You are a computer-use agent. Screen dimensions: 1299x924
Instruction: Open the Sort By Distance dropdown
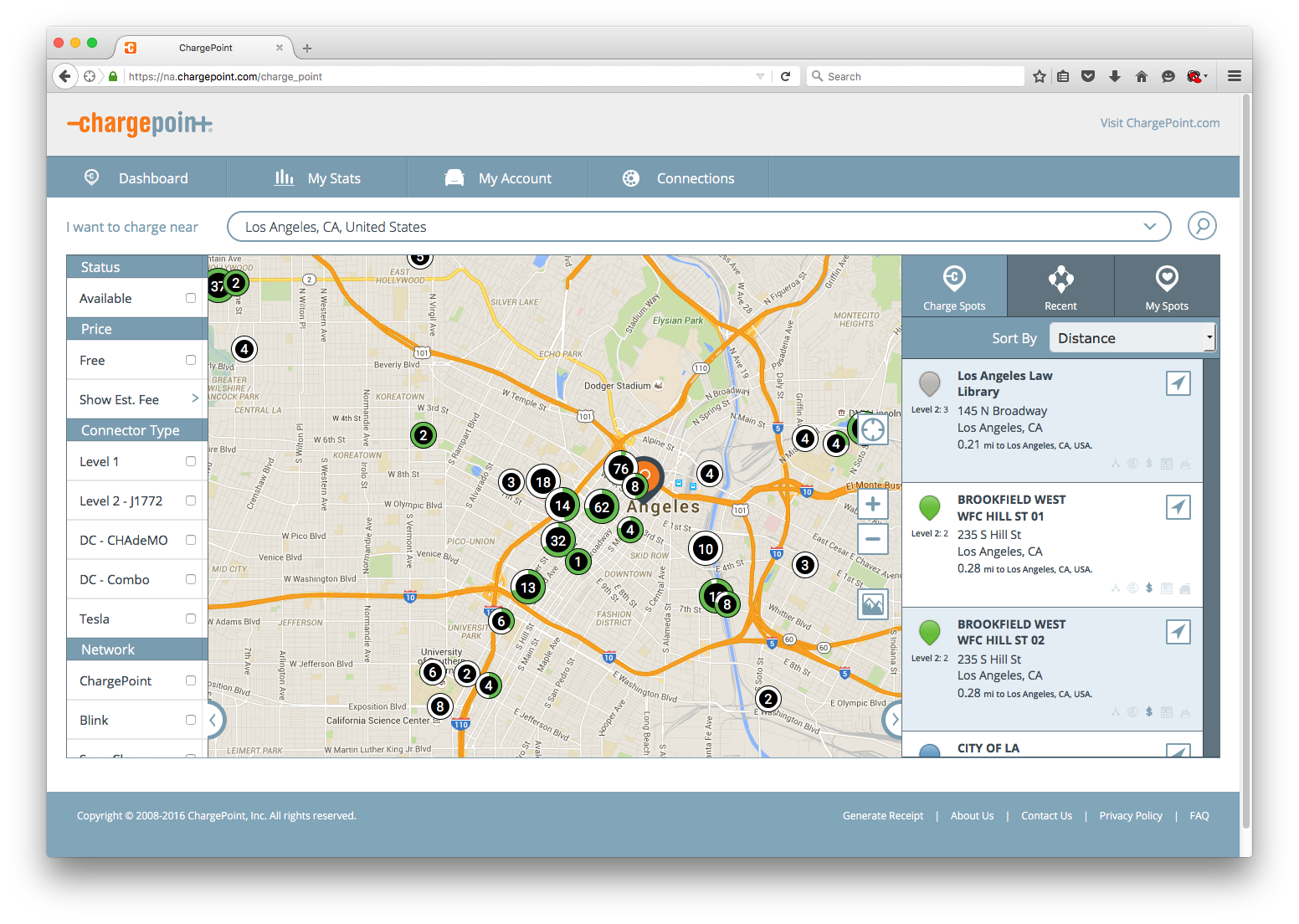tap(1132, 338)
